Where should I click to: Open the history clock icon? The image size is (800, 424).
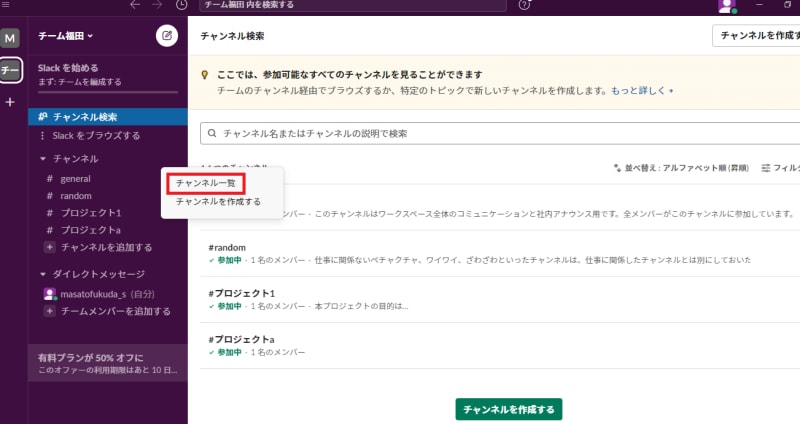click(181, 6)
